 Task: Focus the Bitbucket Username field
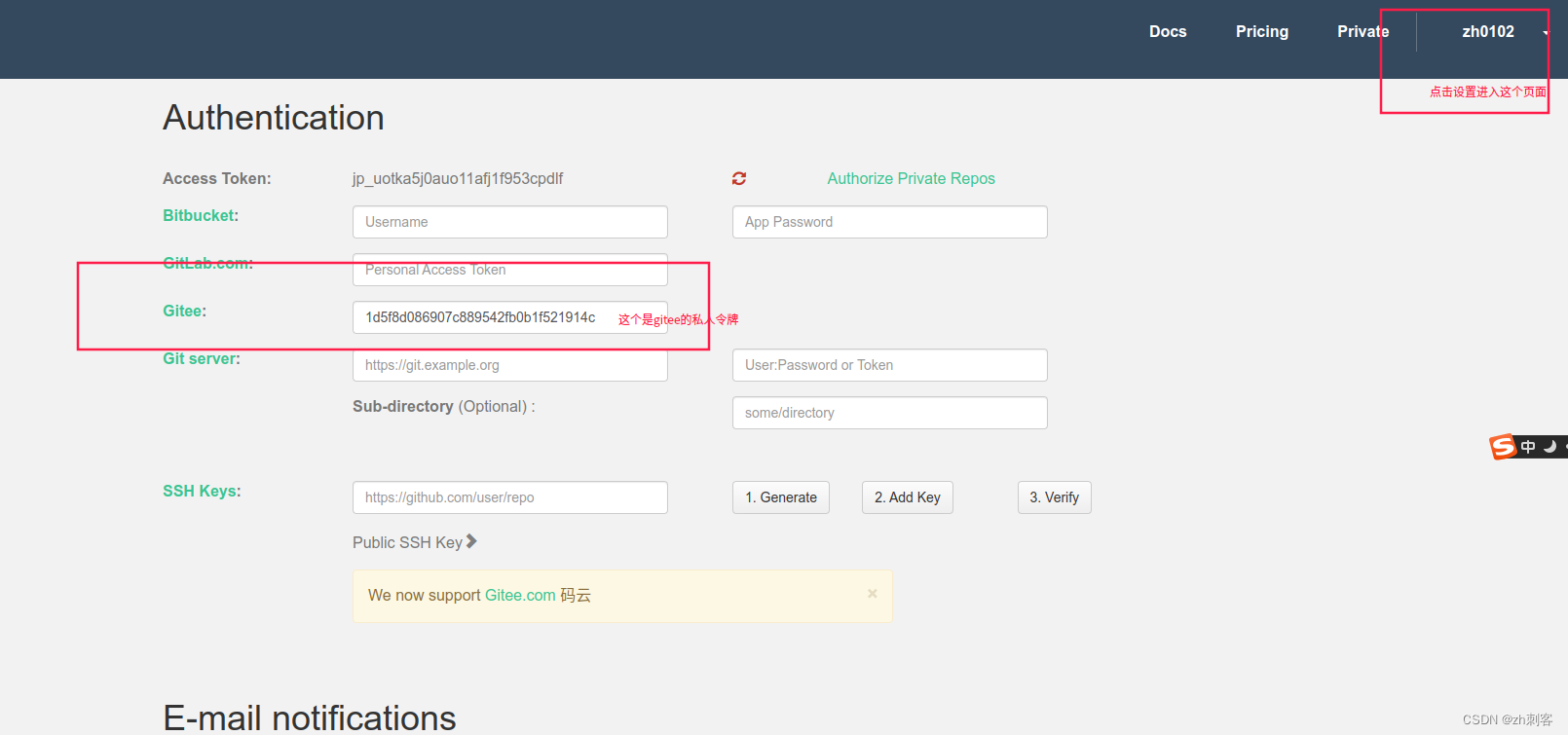click(510, 222)
